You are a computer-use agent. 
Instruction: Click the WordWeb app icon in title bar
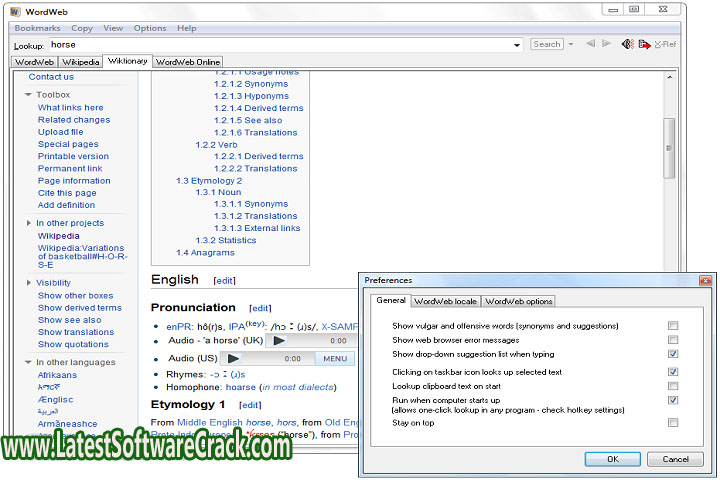[x=16, y=11]
